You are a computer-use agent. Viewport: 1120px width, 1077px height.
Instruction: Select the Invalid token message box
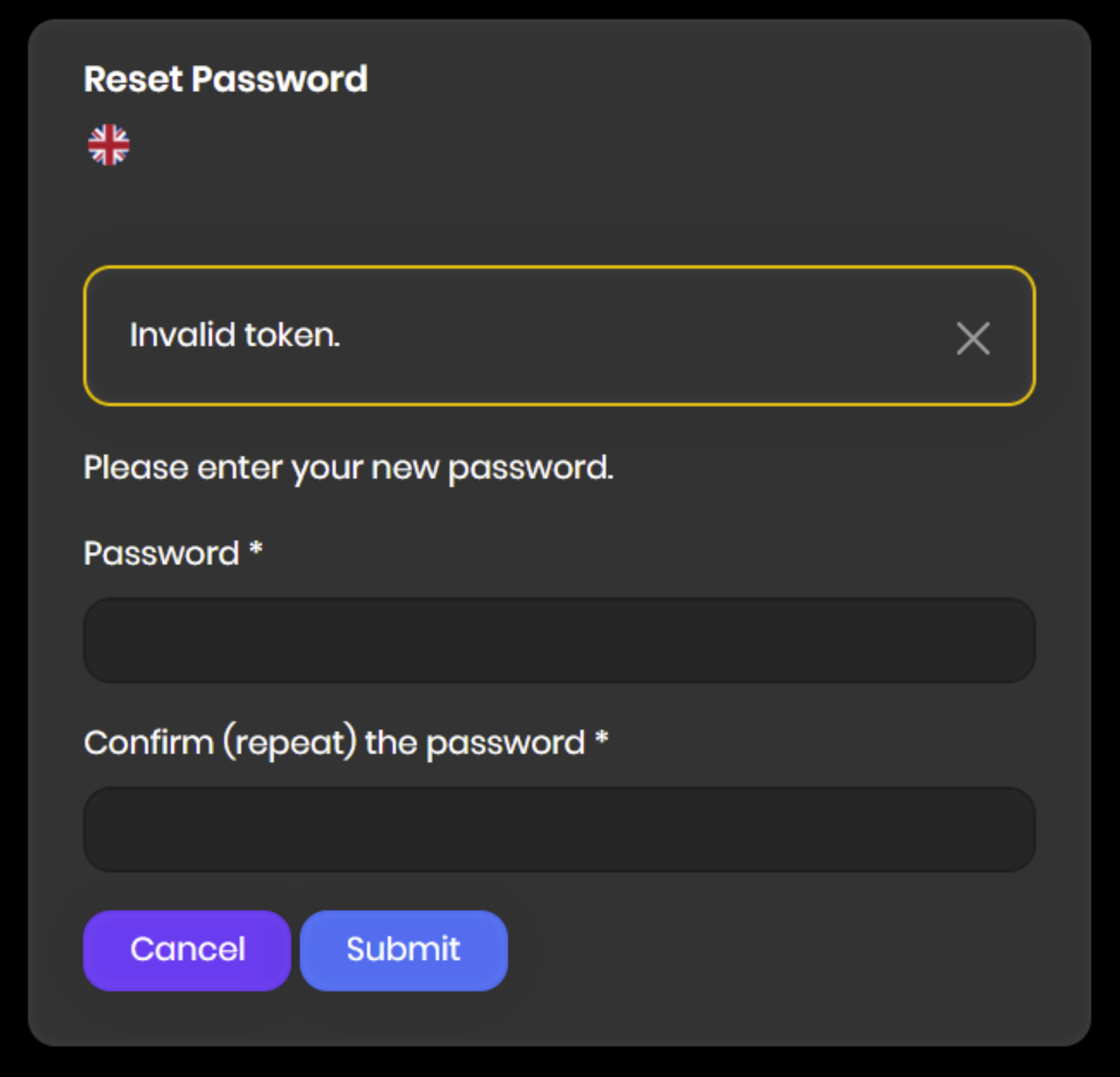(485, 336)
